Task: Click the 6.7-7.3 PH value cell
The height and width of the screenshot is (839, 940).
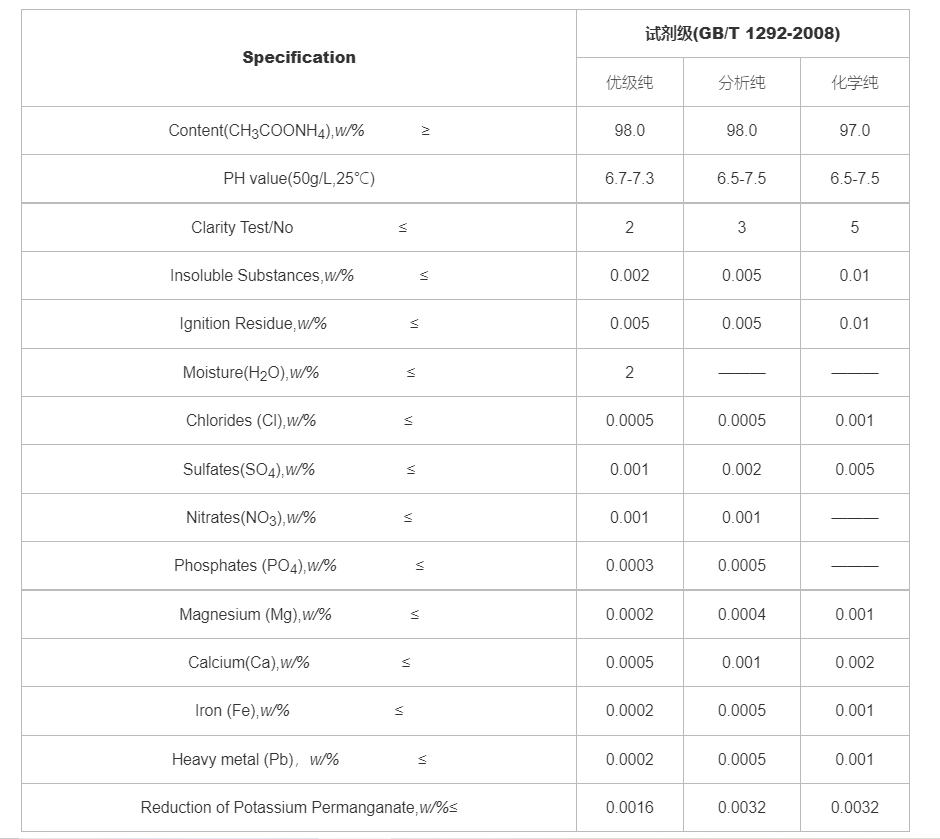Action: pos(629,179)
